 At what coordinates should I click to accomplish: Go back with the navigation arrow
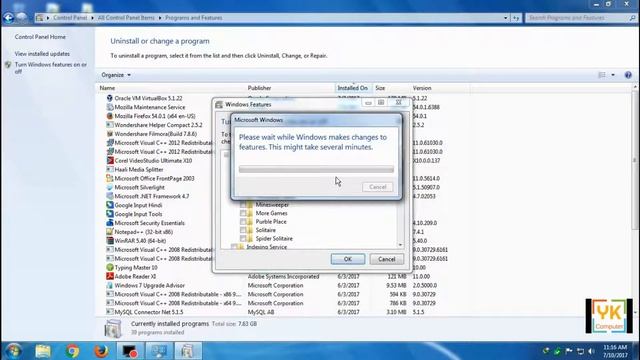(8, 18)
